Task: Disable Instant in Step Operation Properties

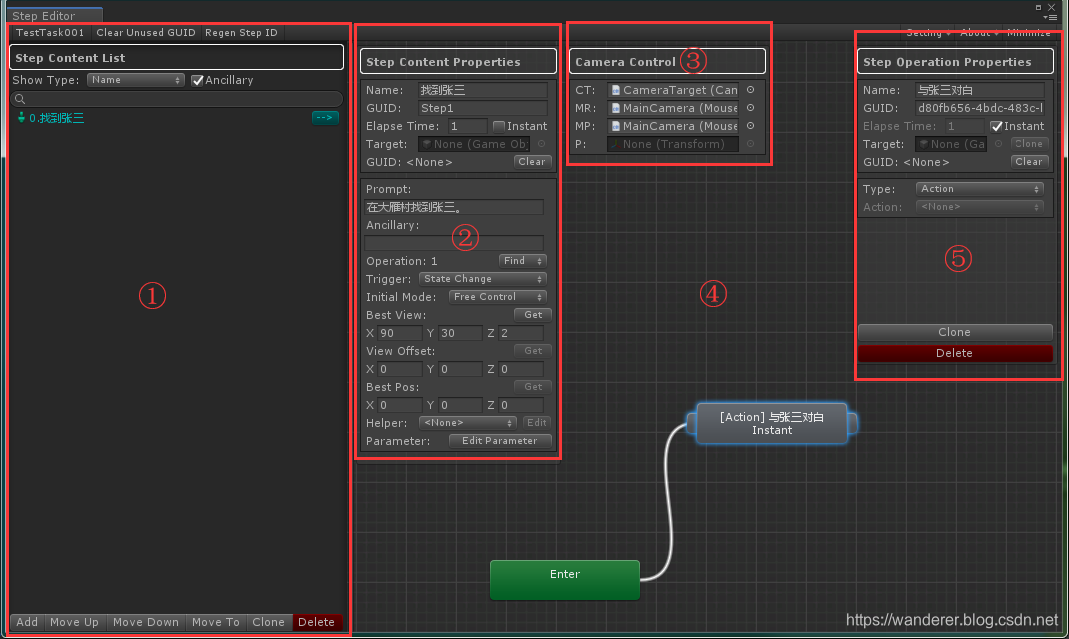Action: [994, 126]
